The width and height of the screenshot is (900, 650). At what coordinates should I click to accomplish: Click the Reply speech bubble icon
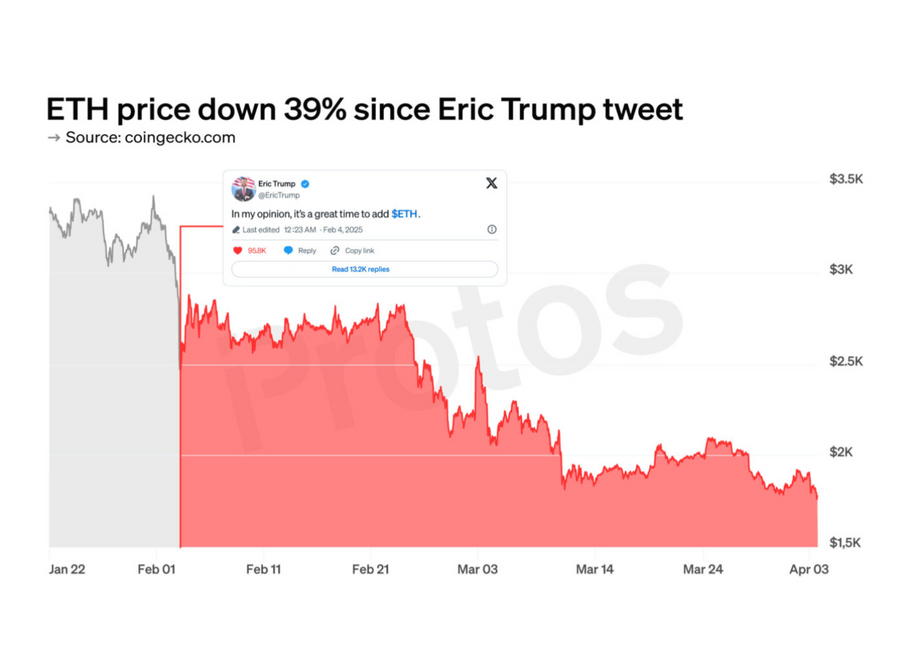coord(288,250)
